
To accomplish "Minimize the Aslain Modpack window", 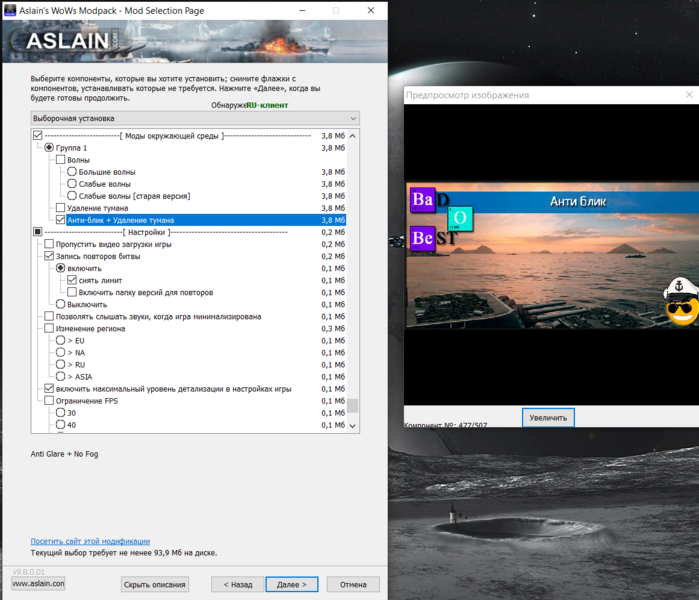I will [302, 10].
